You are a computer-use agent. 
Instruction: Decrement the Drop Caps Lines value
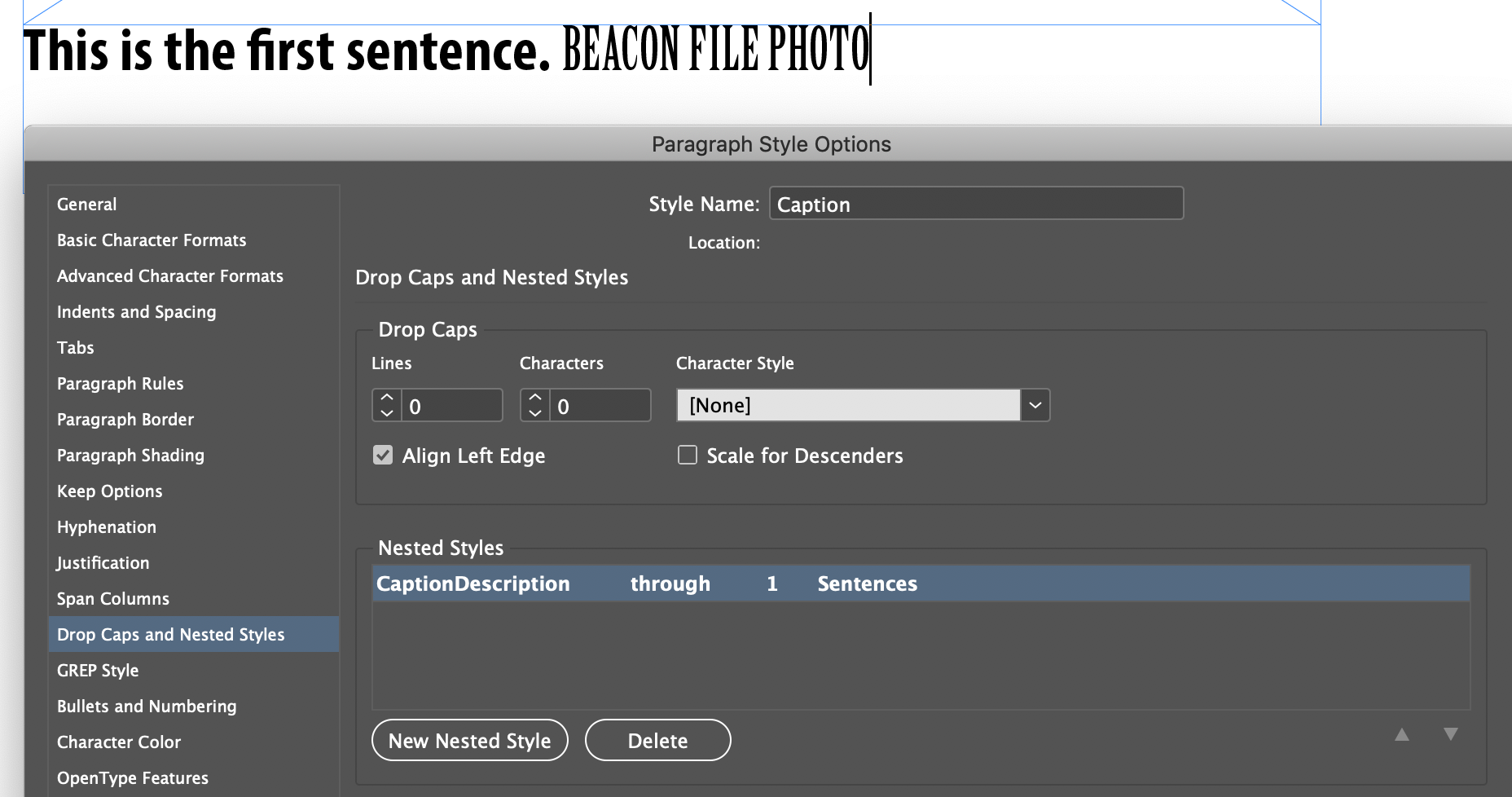point(386,413)
